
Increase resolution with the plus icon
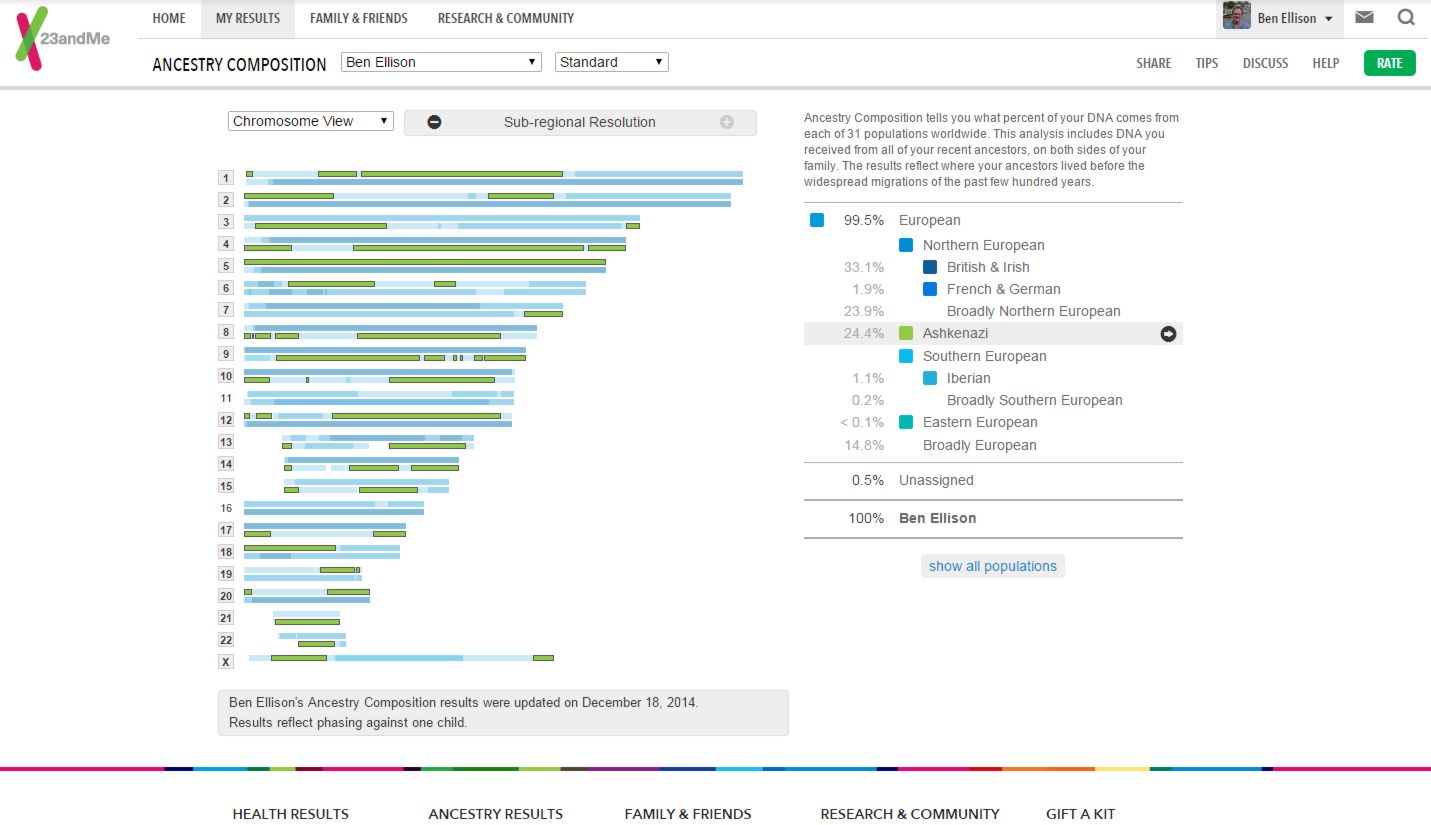(727, 122)
